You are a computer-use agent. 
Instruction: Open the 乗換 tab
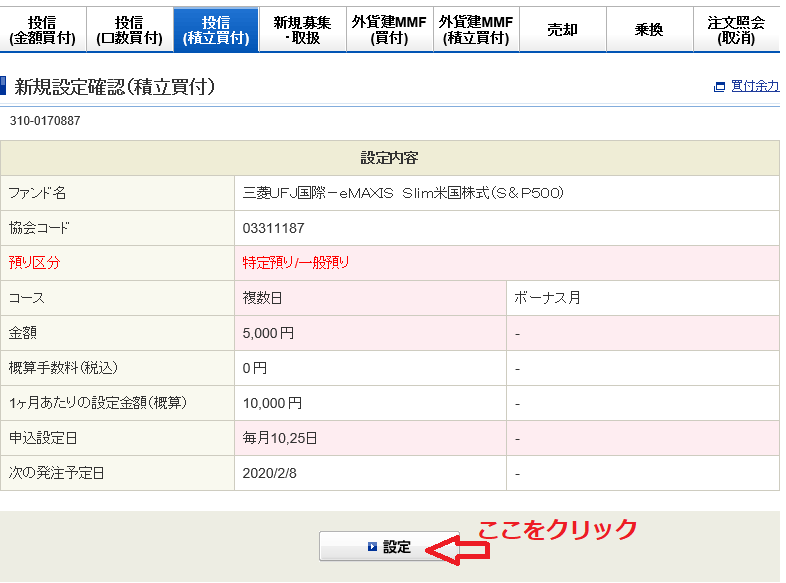coord(650,30)
